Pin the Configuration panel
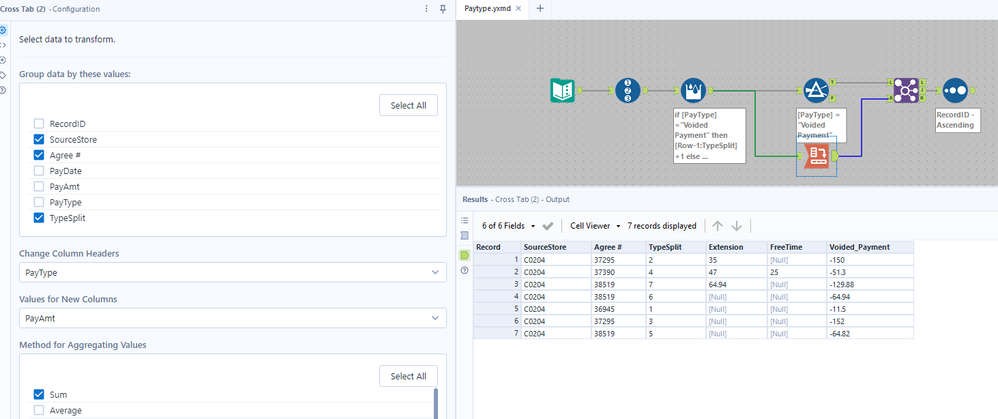Image resolution: width=998 pixels, height=419 pixels. click(443, 9)
